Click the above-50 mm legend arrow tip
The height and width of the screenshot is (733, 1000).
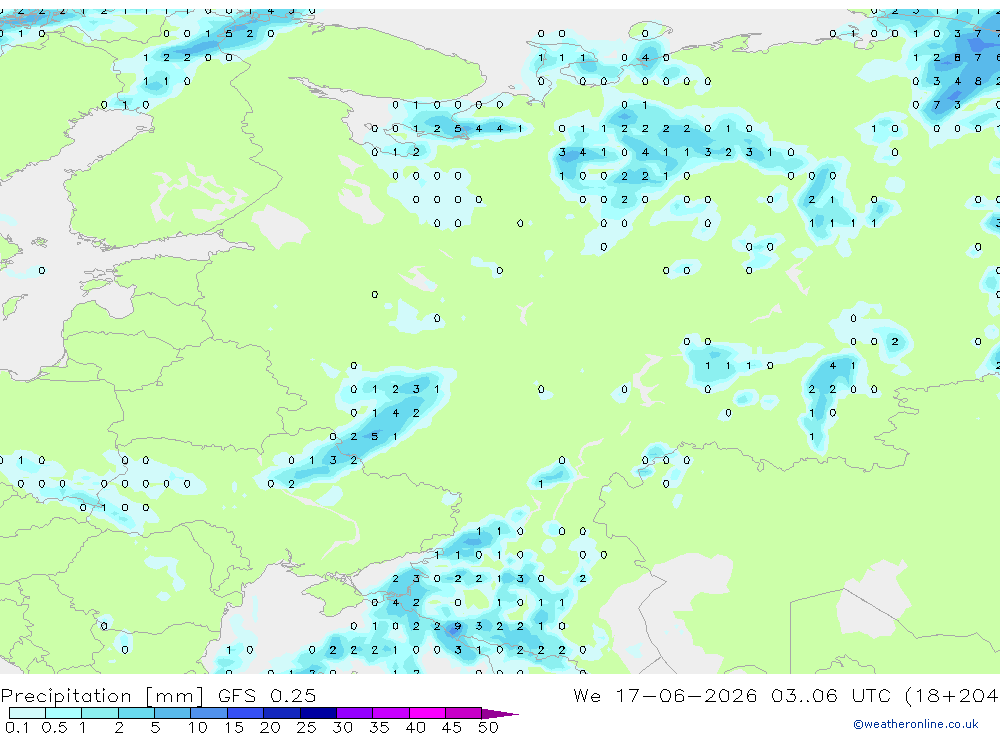point(499,714)
